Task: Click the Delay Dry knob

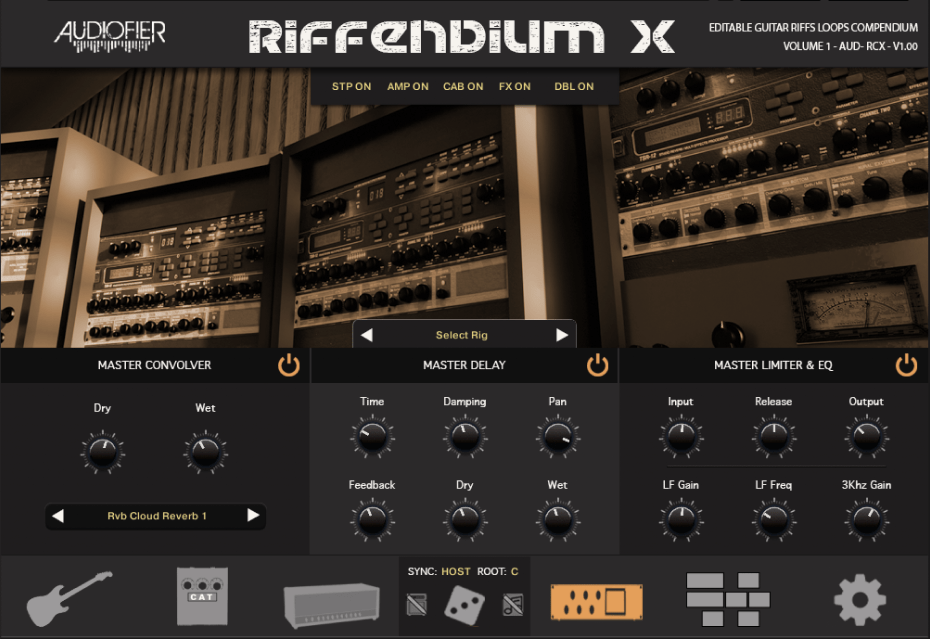Action: 464,520
